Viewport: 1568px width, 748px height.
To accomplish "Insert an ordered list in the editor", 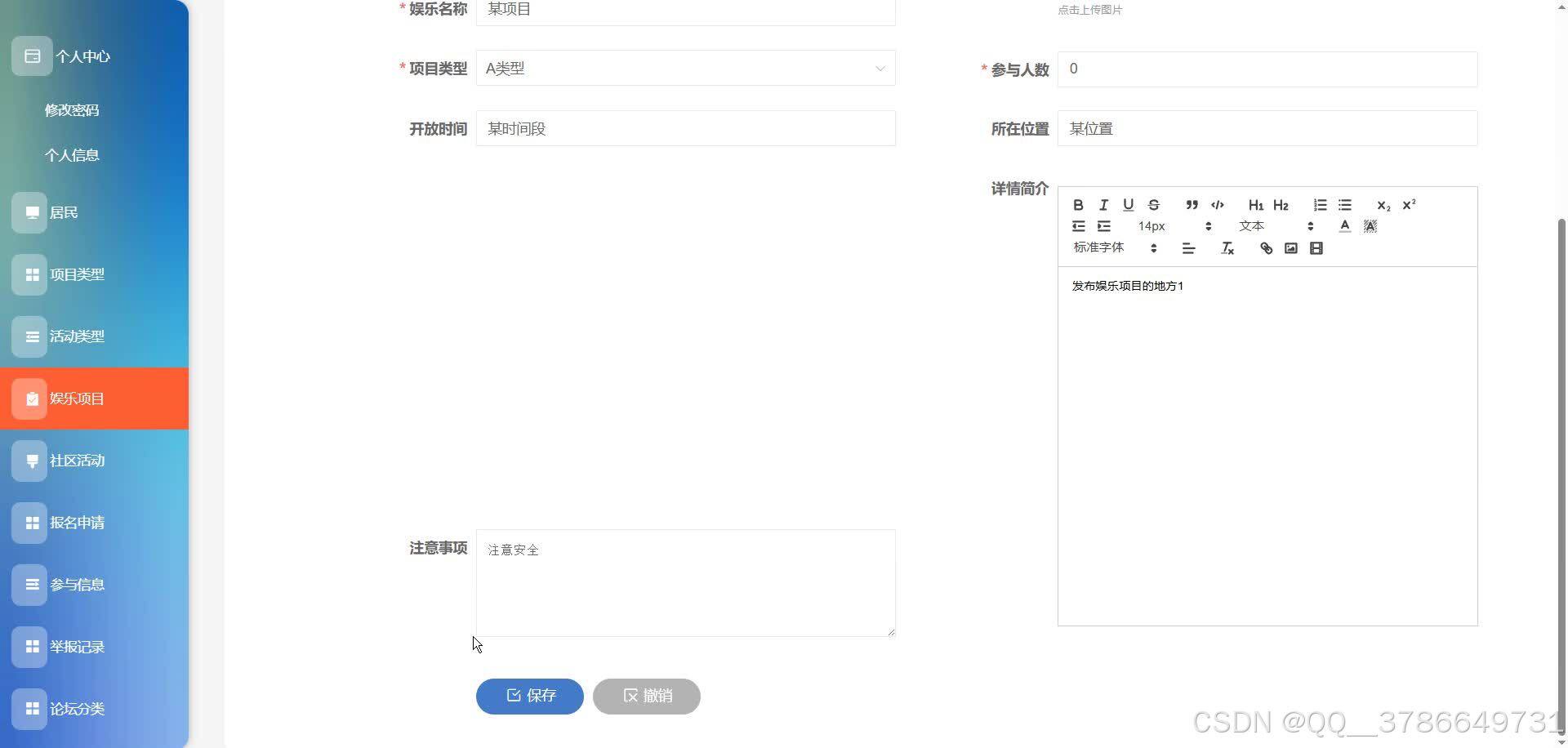I will click(x=1320, y=204).
